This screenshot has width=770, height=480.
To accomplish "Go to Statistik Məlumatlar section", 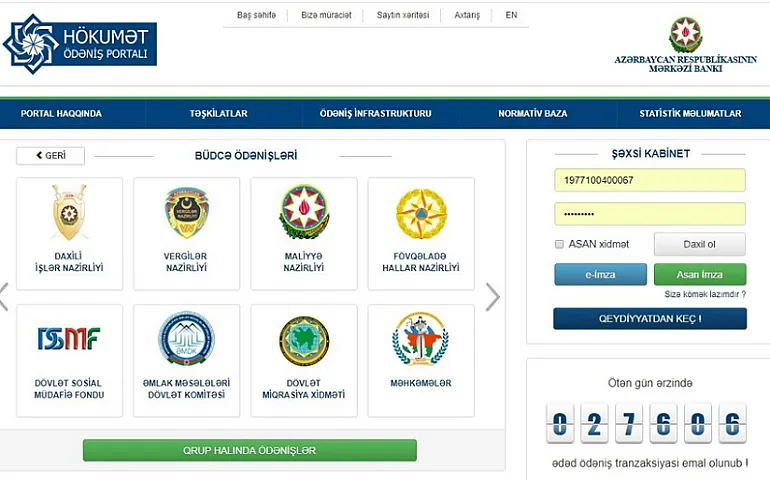I will (x=690, y=114).
